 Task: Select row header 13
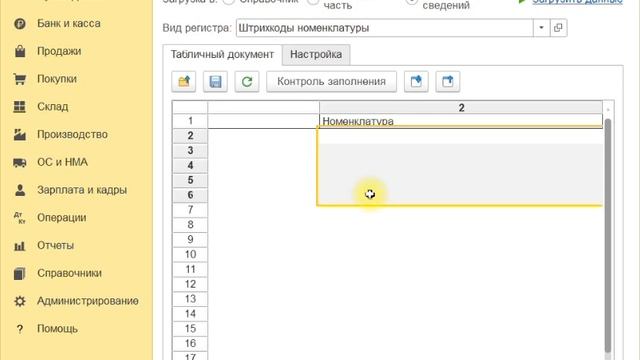tap(190, 299)
